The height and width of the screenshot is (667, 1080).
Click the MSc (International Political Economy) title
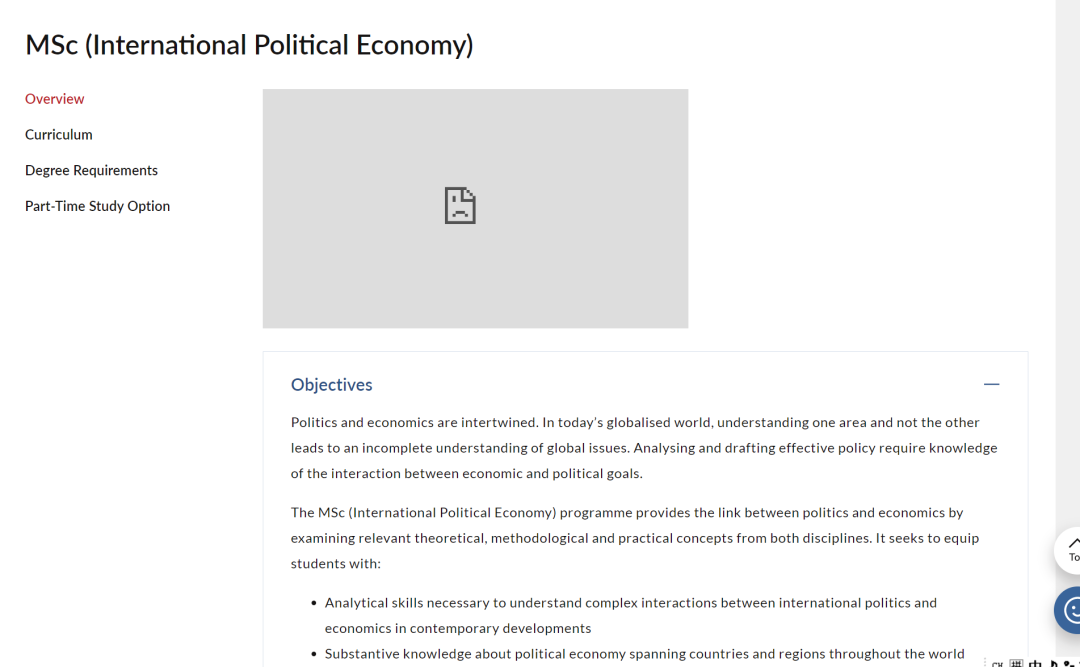tap(249, 45)
